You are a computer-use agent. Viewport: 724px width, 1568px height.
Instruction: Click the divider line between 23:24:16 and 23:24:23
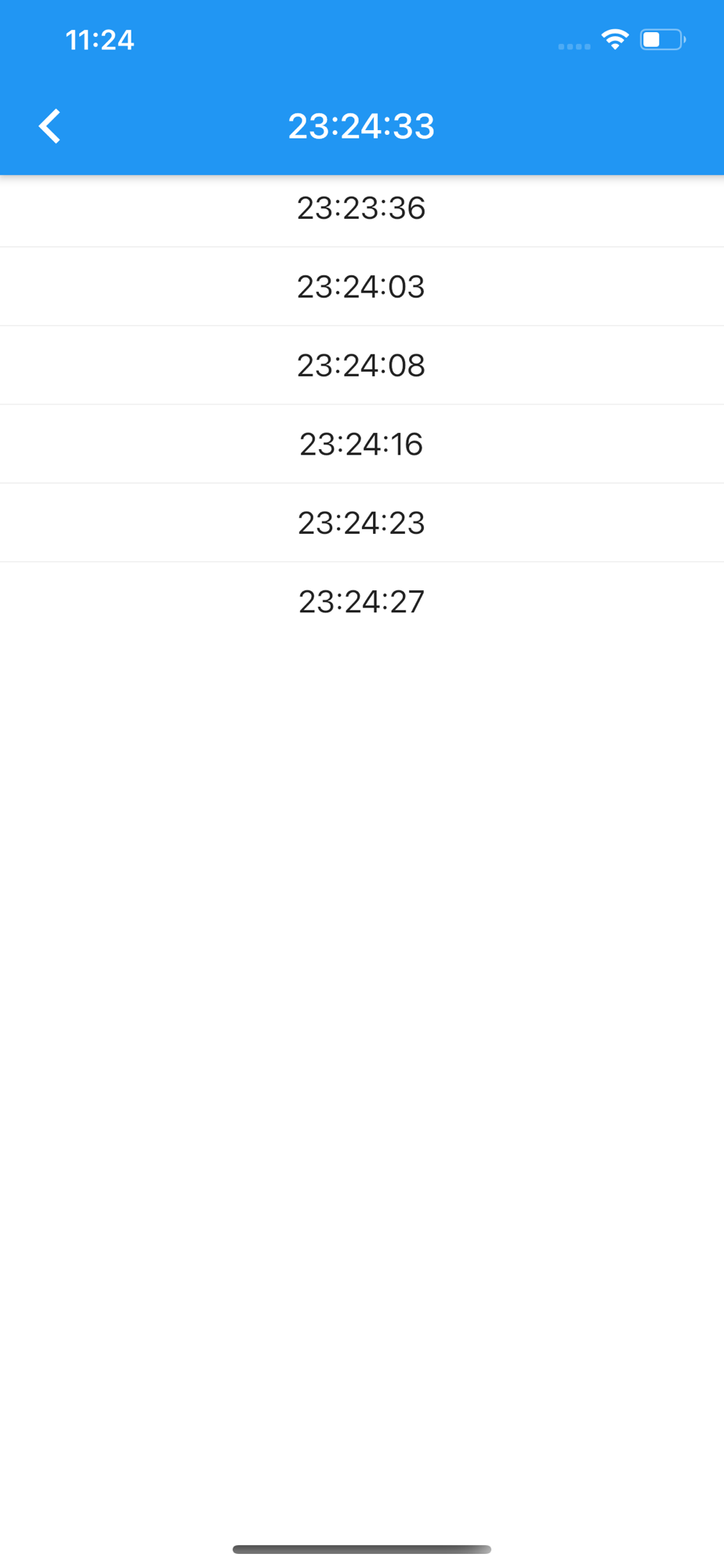[x=362, y=483]
